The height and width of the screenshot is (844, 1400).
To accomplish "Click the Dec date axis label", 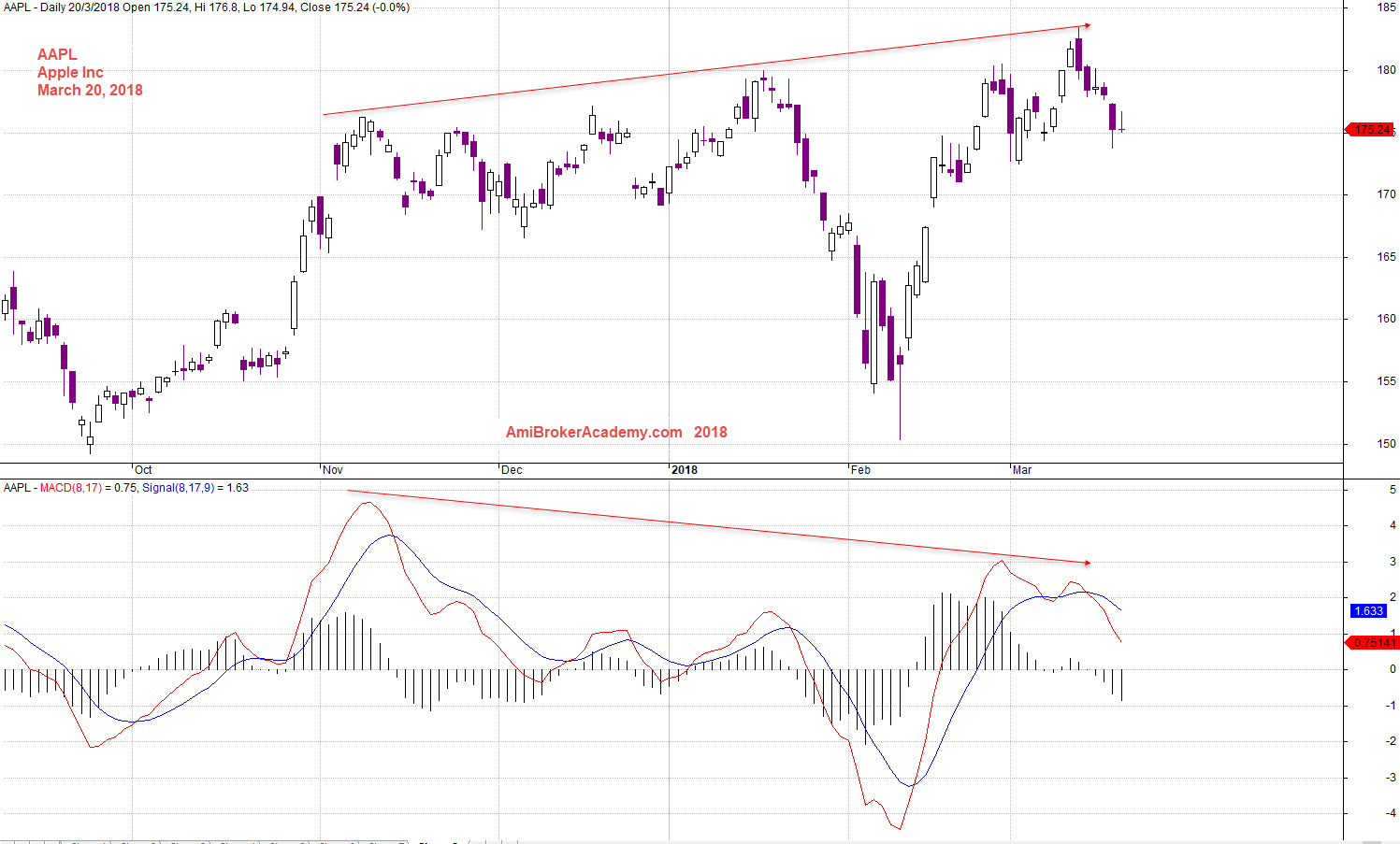I will tap(512, 470).
